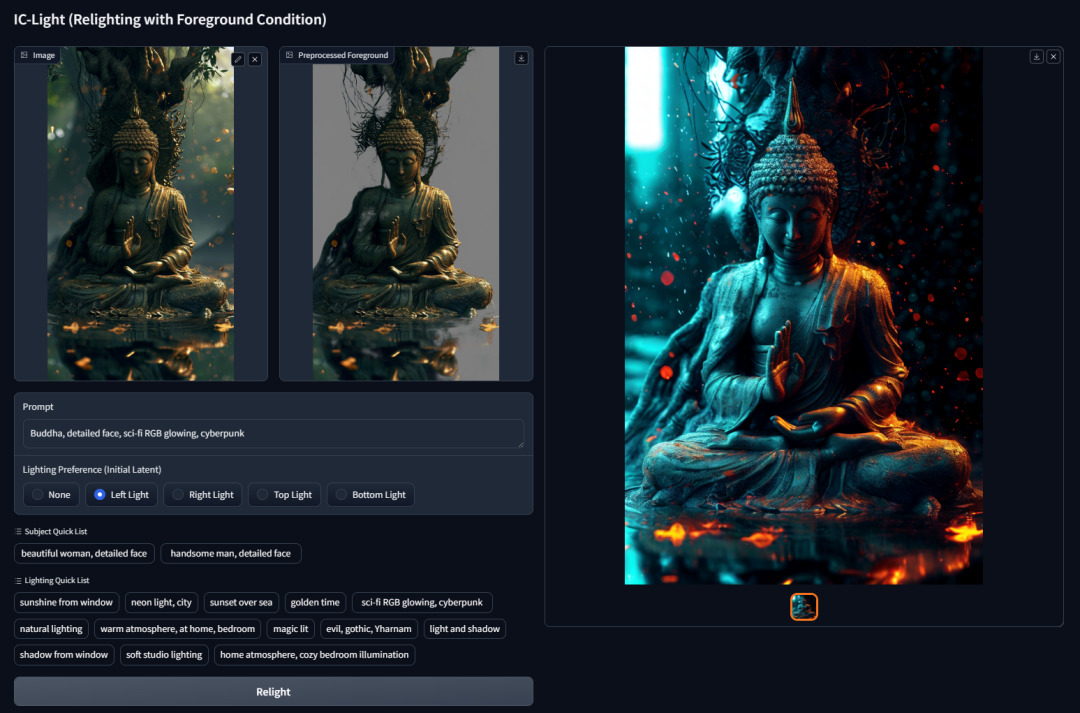
Task: Clear the input image with its X icon
Action: click(255, 59)
